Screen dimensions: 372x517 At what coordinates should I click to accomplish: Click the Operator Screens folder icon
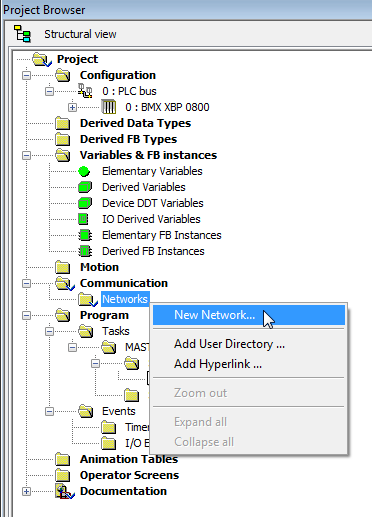point(63,475)
